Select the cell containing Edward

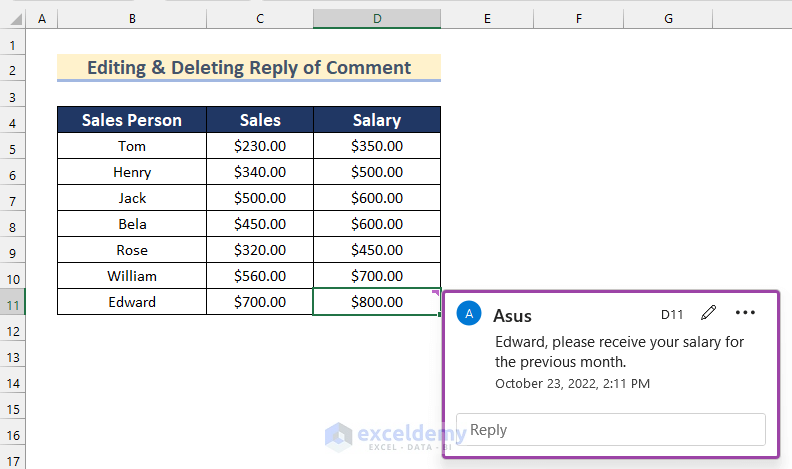point(132,302)
